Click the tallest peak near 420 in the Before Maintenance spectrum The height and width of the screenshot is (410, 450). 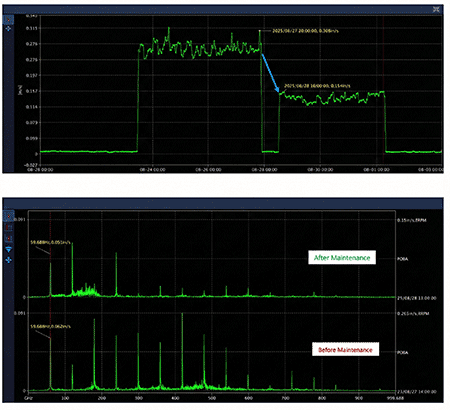182,350
